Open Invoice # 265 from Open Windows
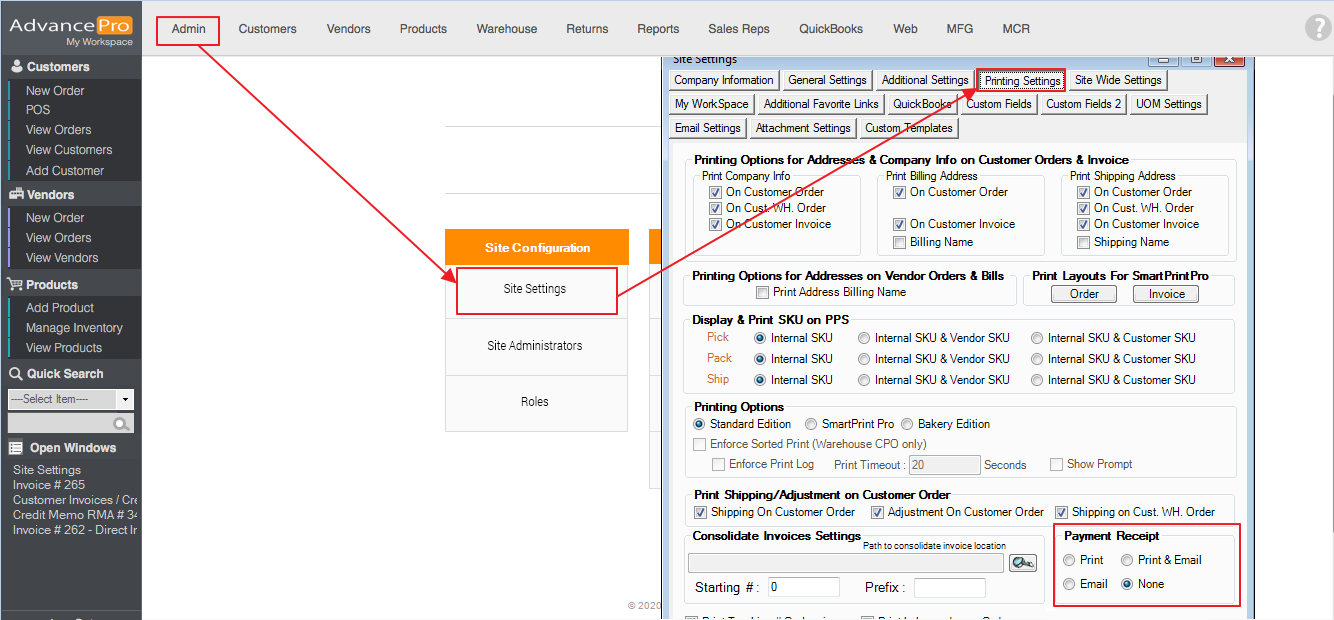The height and width of the screenshot is (620, 1334). click(x=49, y=485)
